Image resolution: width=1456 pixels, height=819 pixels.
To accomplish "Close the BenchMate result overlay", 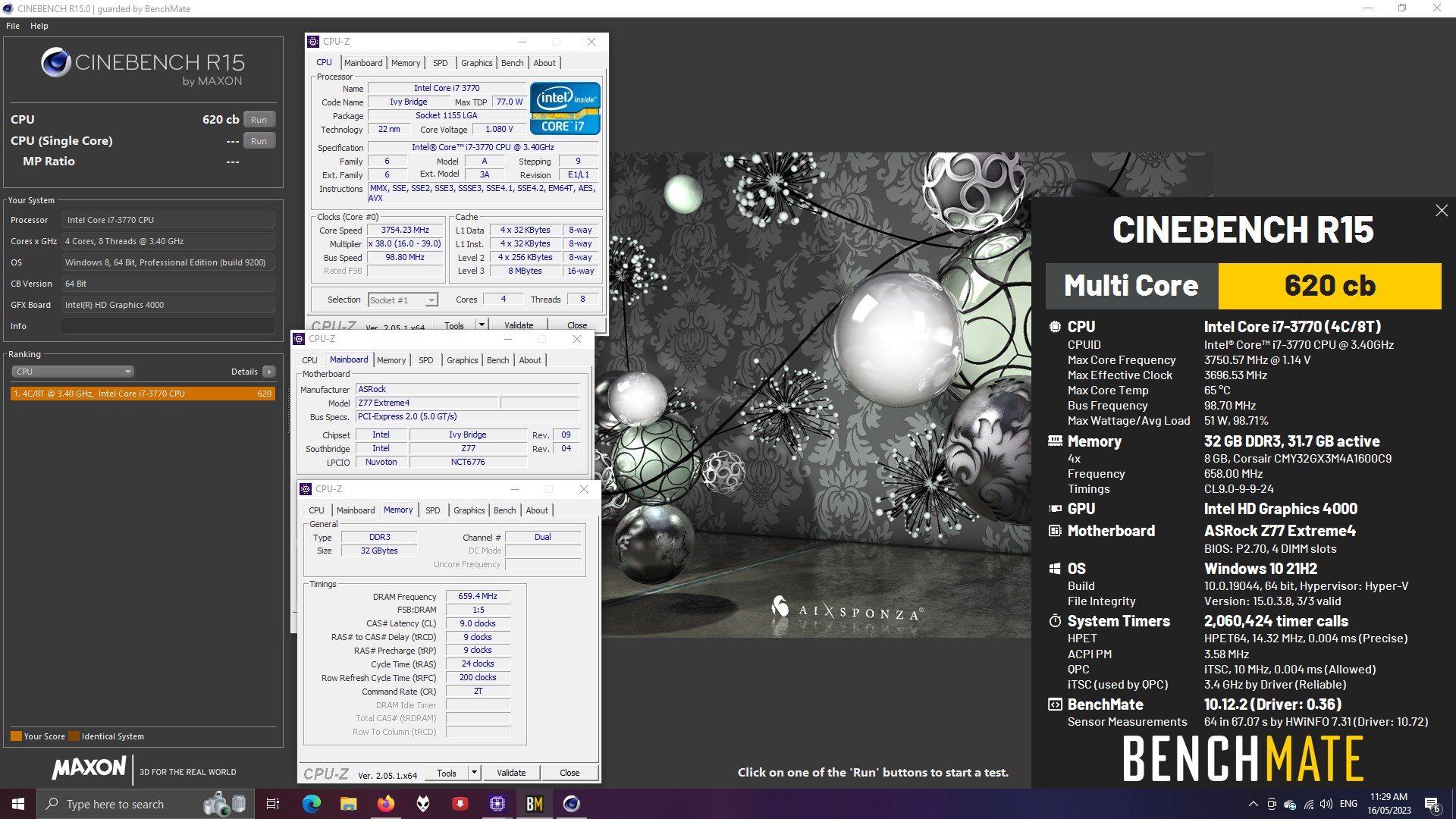I will click(x=1442, y=211).
